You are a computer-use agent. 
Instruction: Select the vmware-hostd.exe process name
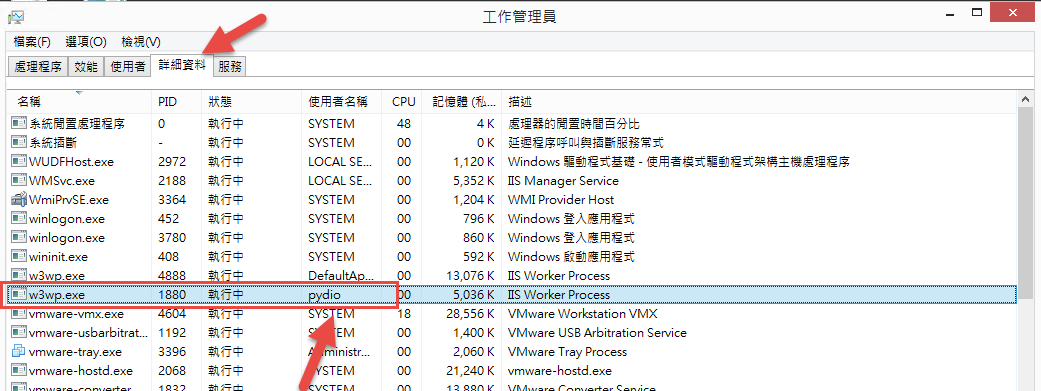click(x=81, y=370)
